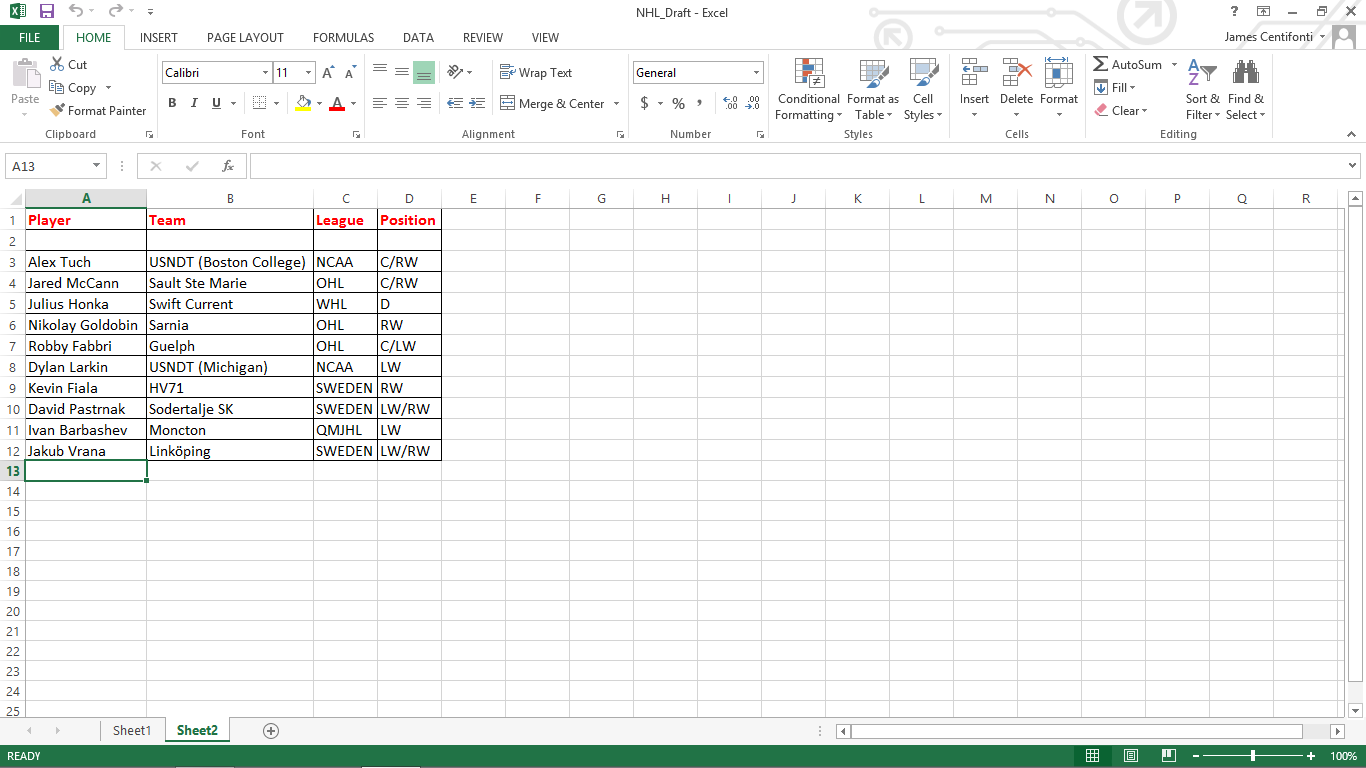This screenshot has width=1366, height=768.
Task: Apply the yellow fill color bucket
Action: 304,103
